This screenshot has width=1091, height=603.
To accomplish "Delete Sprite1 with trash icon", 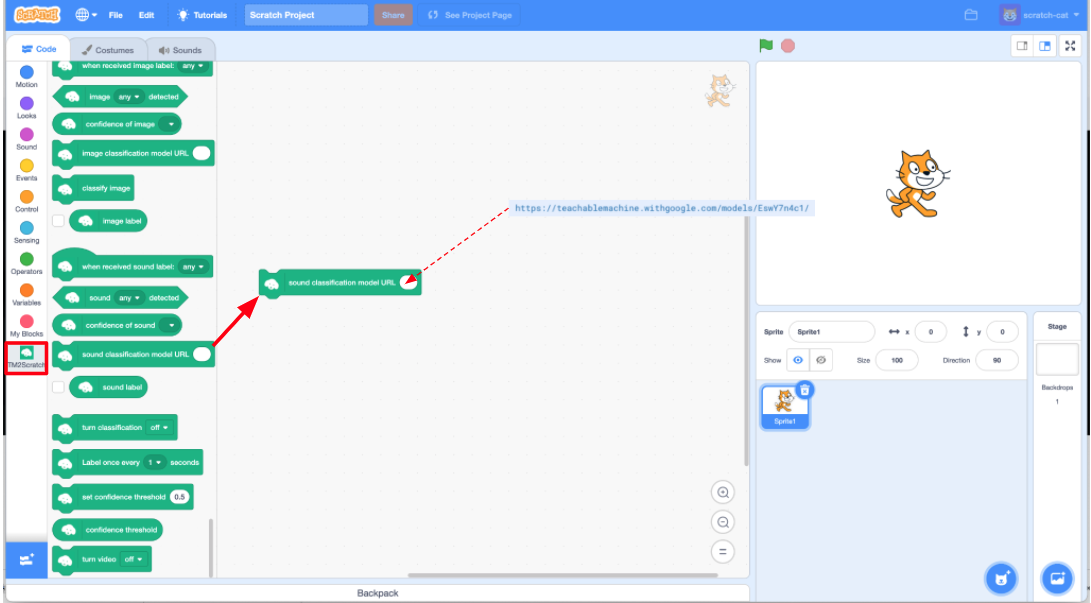I will 804,390.
